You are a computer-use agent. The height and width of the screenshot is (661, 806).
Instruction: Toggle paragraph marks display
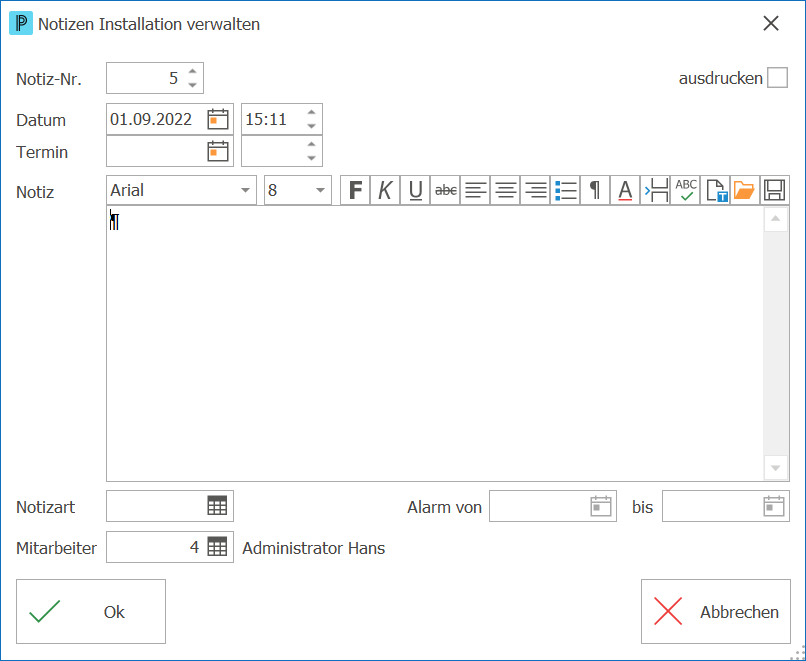pos(595,190)
